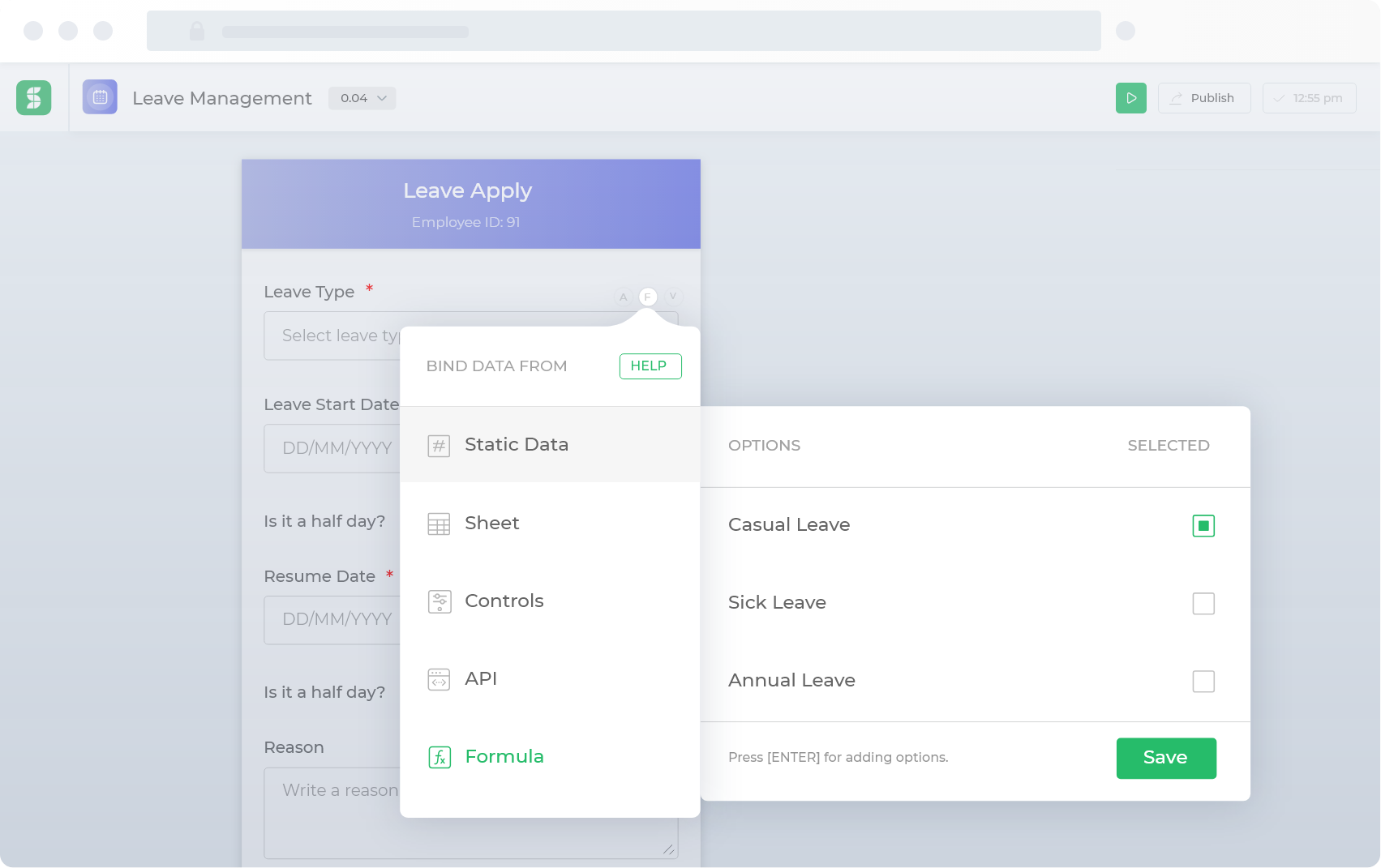Open the 0.04 version dropdown
The width and height of the screenshot is (1381, 868).
coord(362,98)
